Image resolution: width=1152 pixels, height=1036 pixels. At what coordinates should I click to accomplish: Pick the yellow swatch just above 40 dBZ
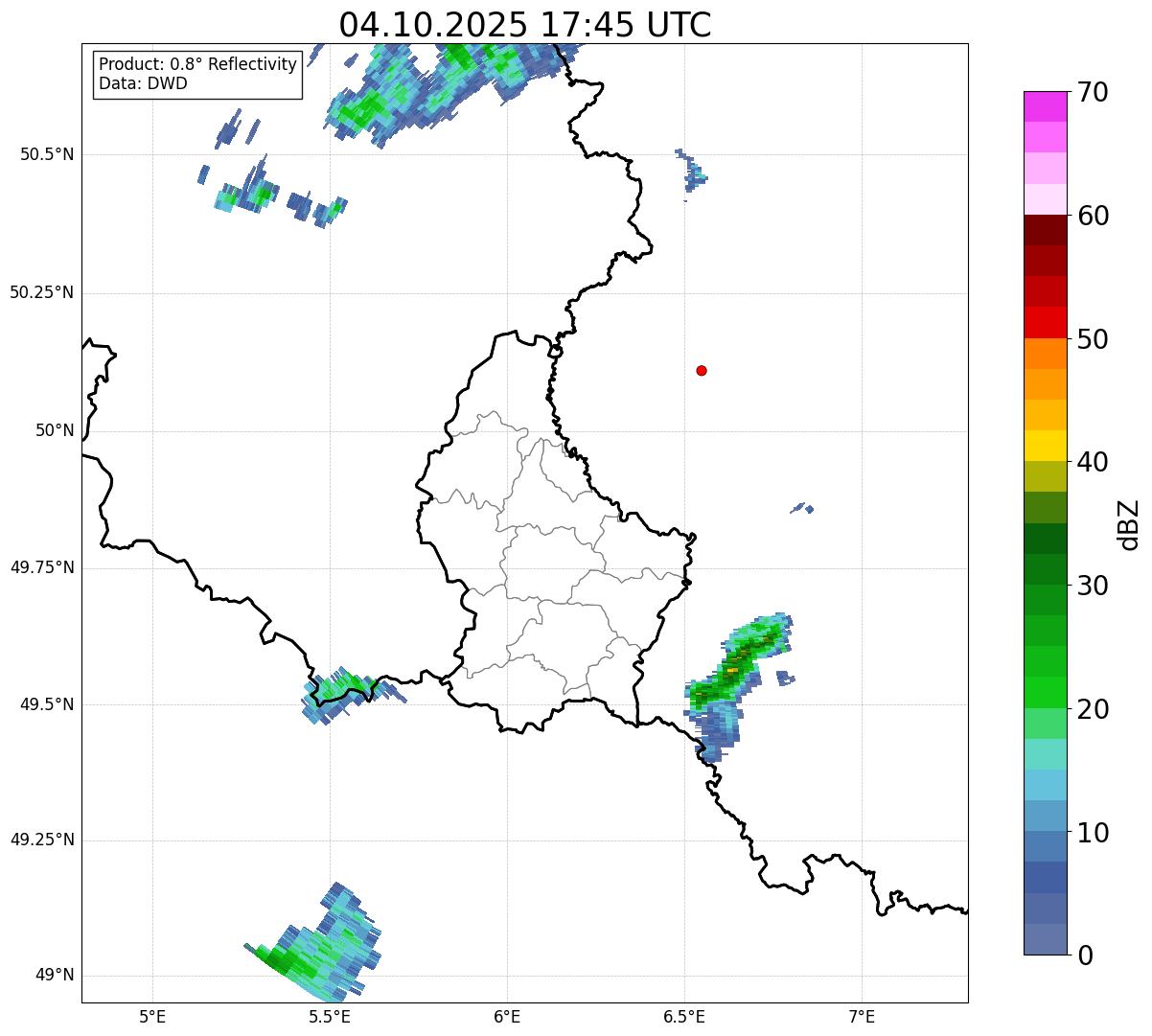(x=1045, y=446)
